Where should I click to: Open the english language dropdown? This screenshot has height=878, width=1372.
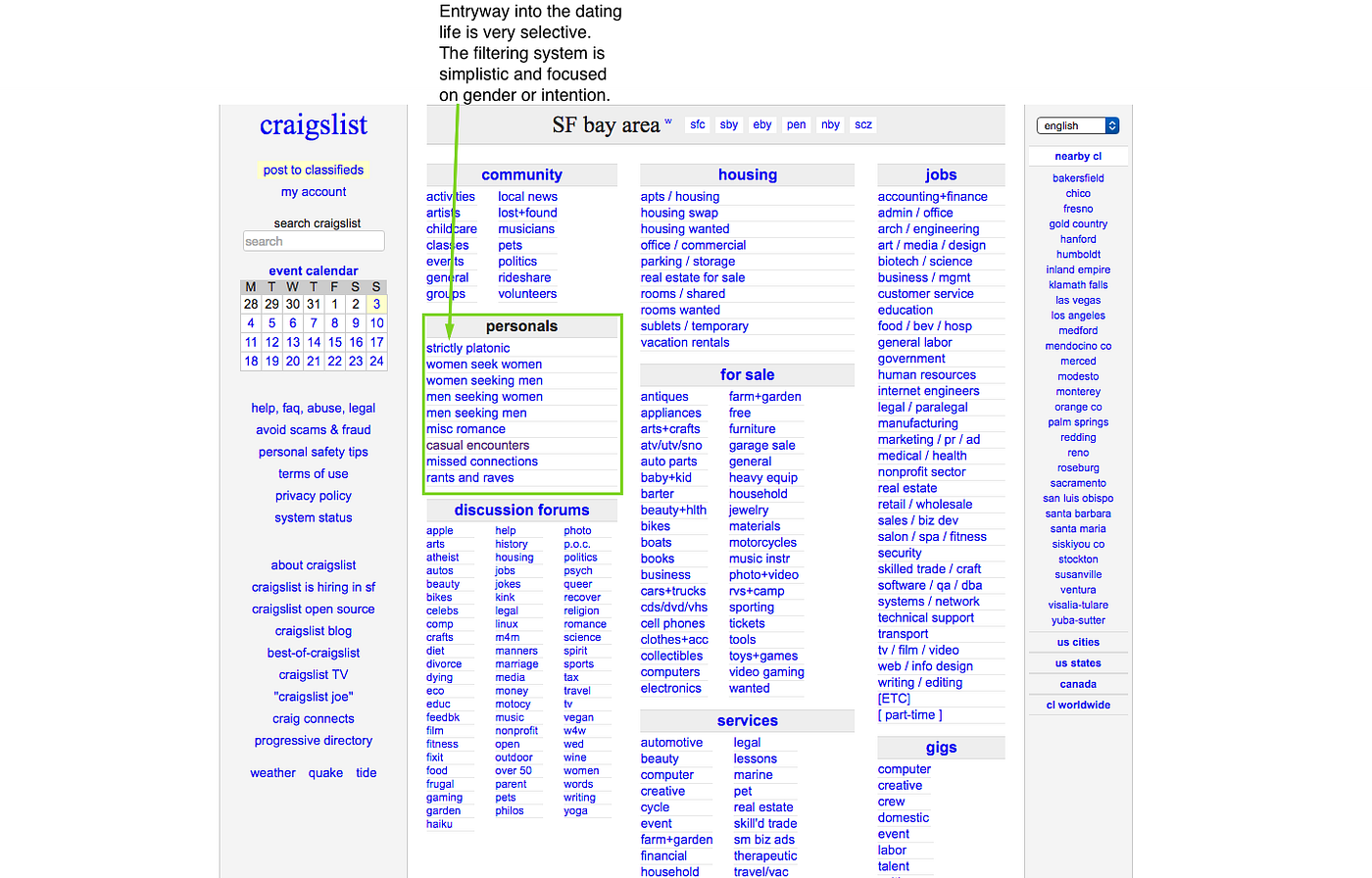click(1078, 125)
